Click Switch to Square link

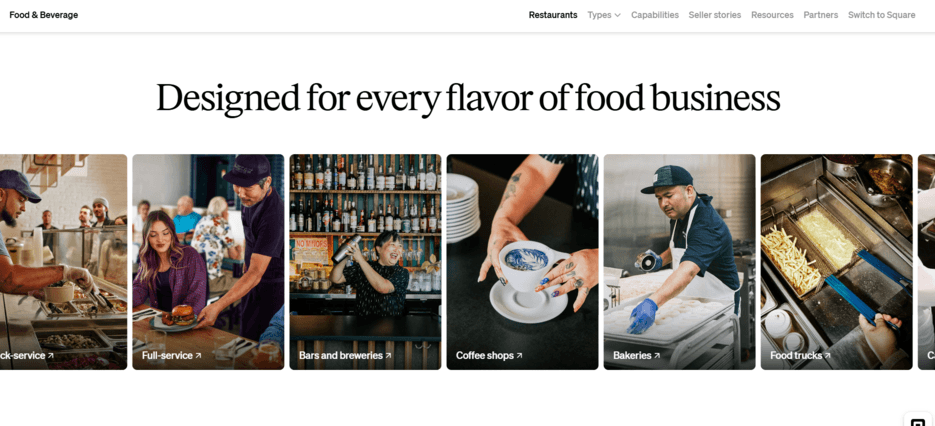(881, 15)
